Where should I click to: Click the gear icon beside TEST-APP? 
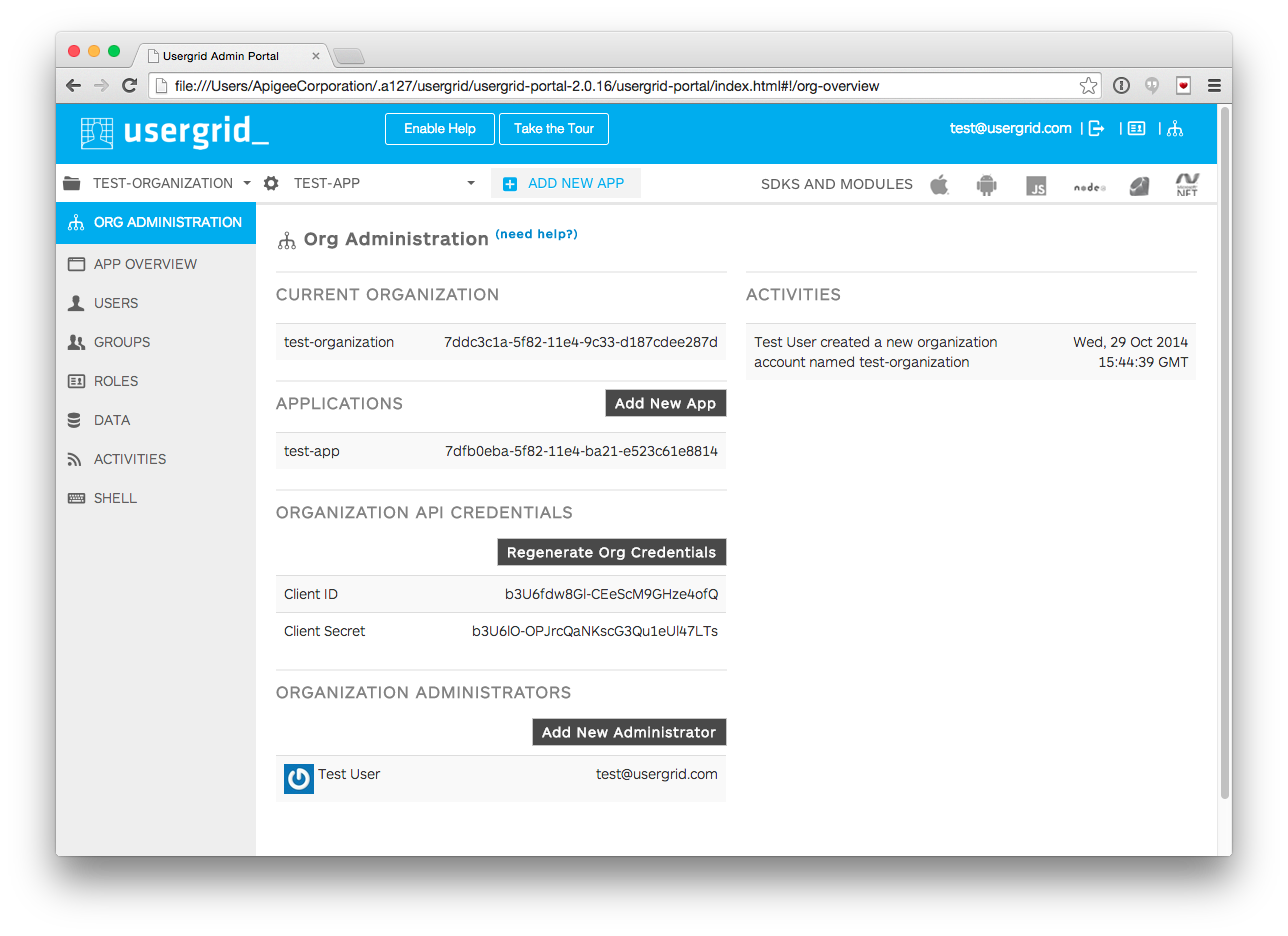coord(271,183)
